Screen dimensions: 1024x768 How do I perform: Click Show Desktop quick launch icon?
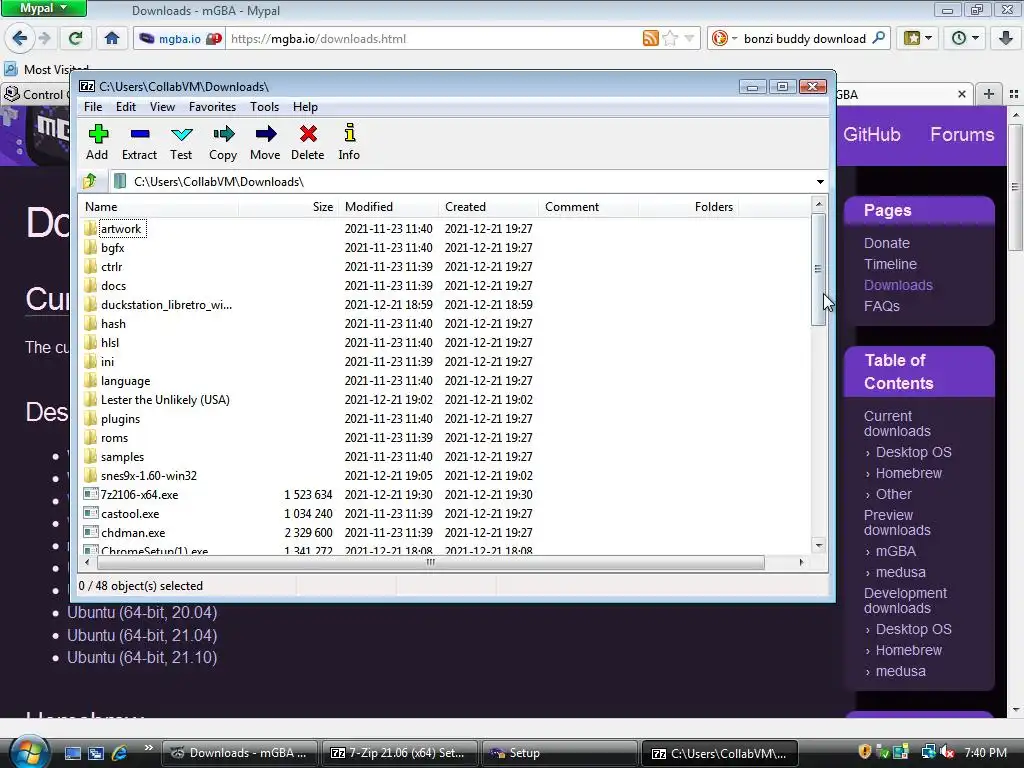coord(72,753)
